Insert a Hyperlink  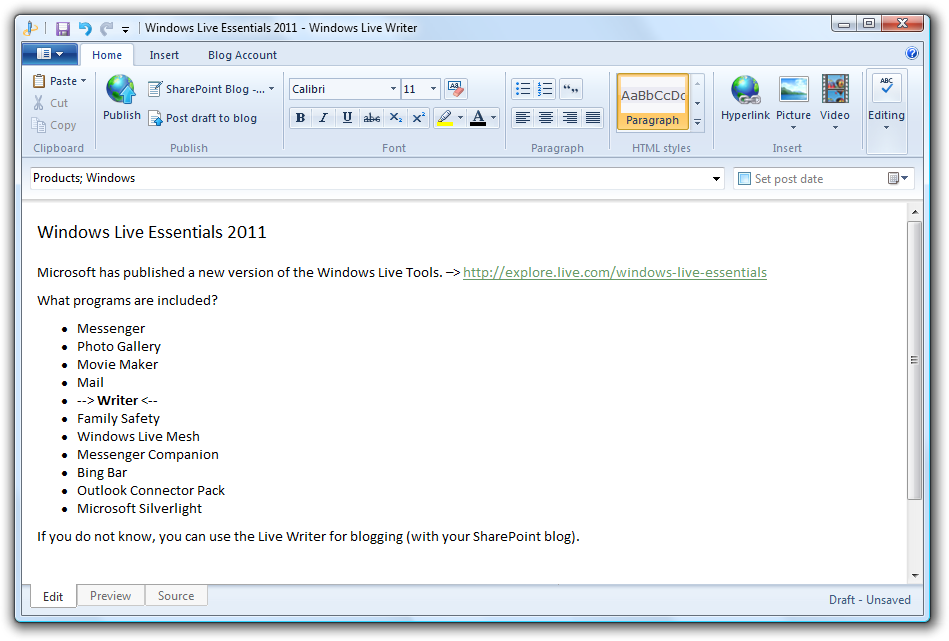pyautogui.click(x=745, y=97)
